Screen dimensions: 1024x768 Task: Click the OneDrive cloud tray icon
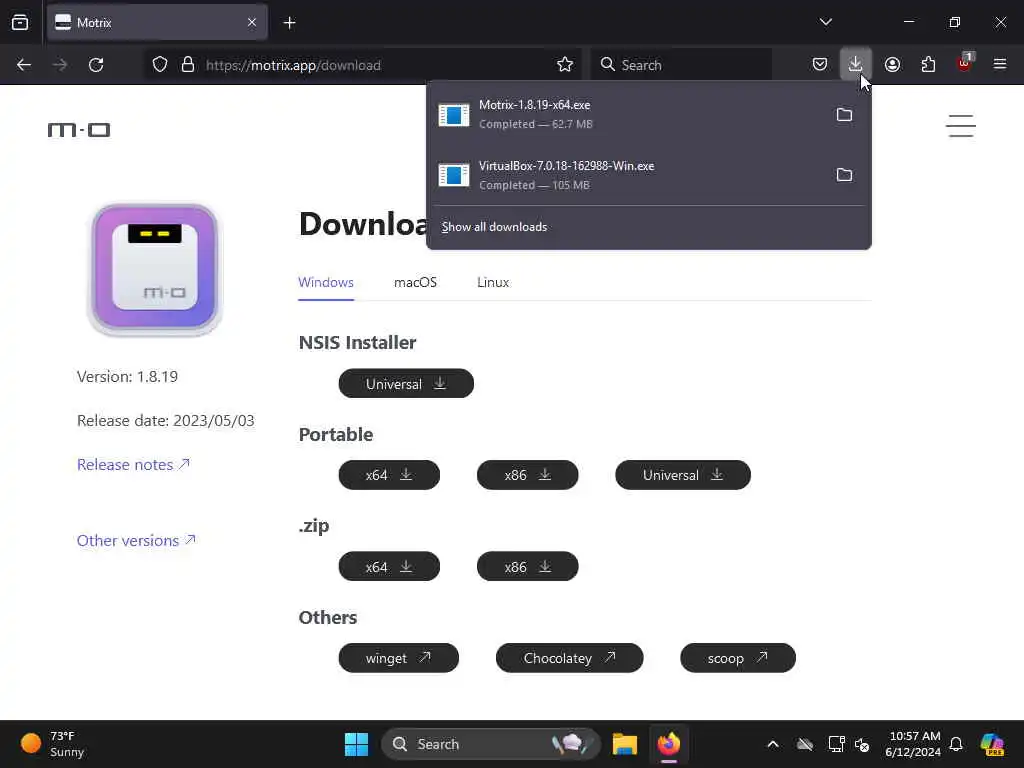[x=805, y=744]
